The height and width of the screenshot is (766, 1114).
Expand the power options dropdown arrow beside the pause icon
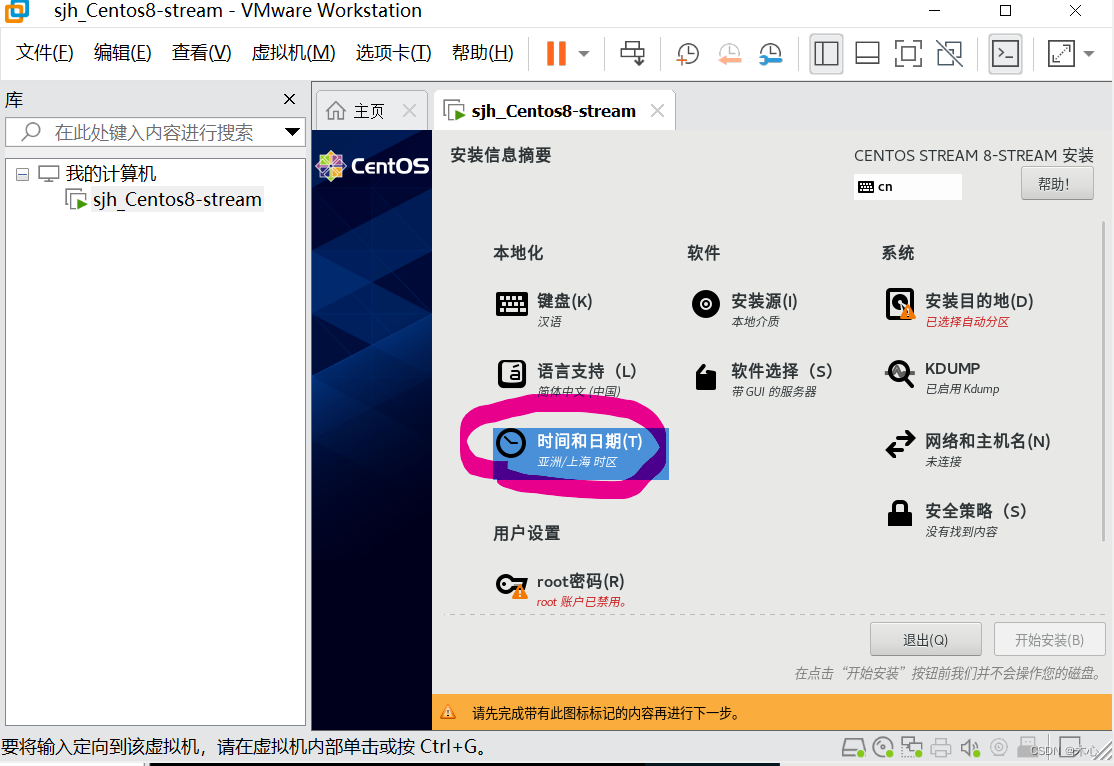coord(584,53)
